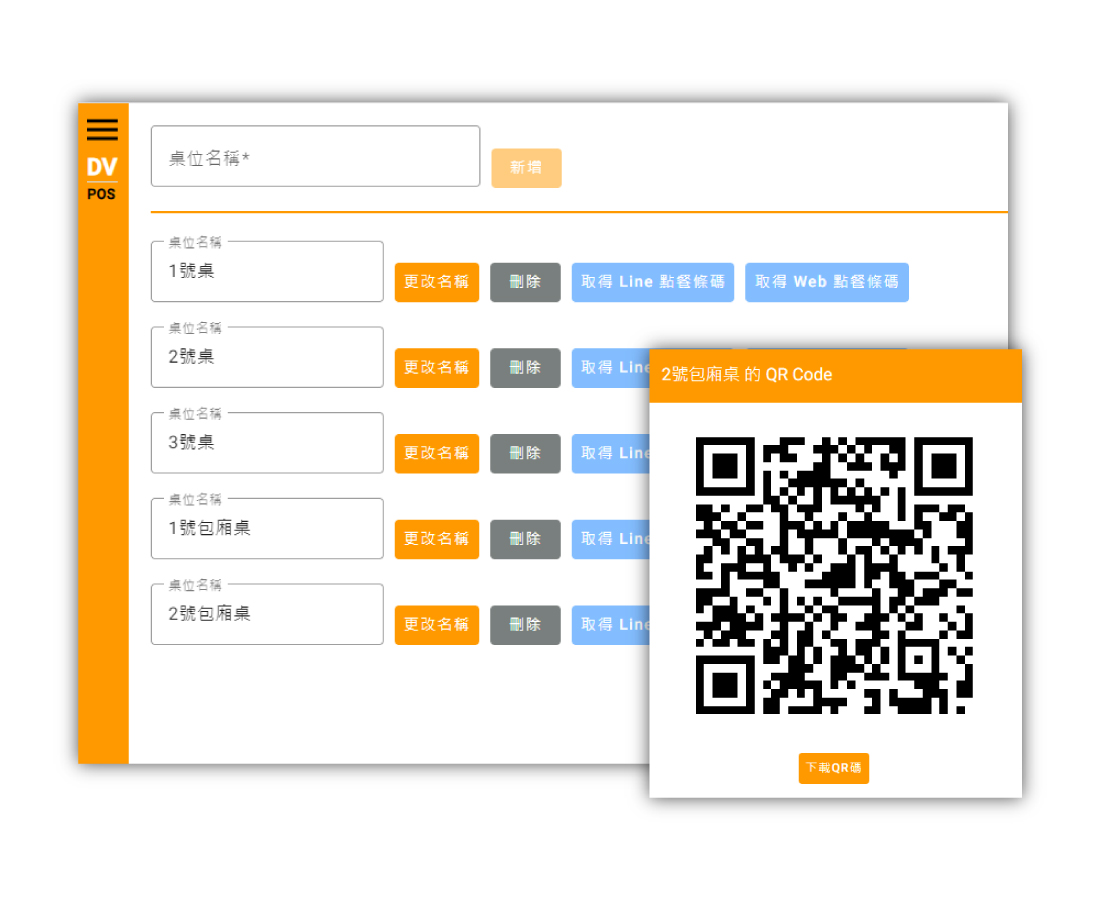Image resolution: width=1100 pixels, height=900 pixels.
Task: Open the hamburger menu icon
Action: [102, 130]
